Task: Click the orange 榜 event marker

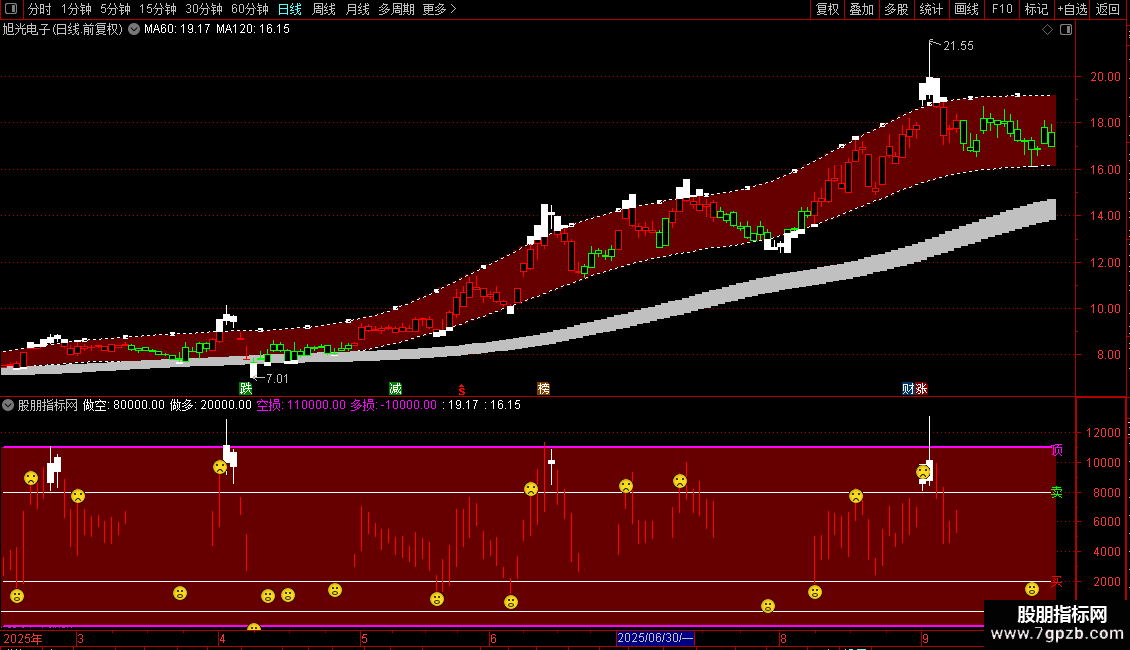Action: (543, 388)
